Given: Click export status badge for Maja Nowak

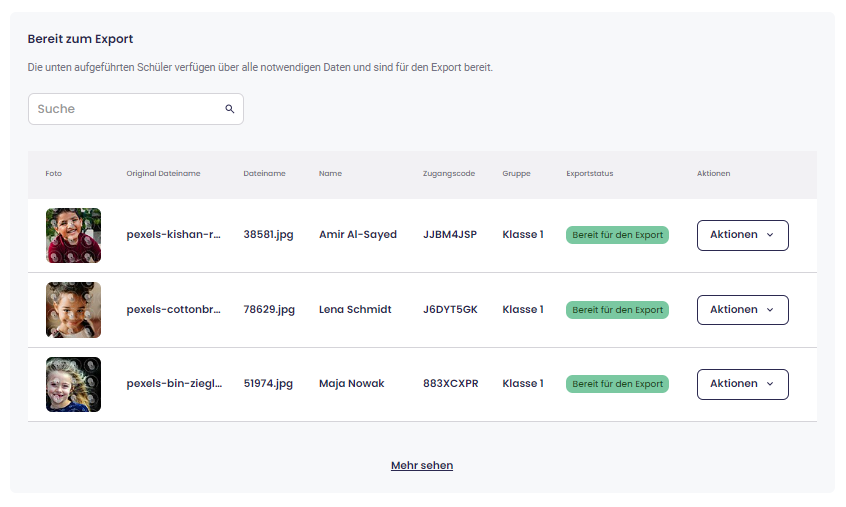Looking at the screenshot, I should click(617, 384).
